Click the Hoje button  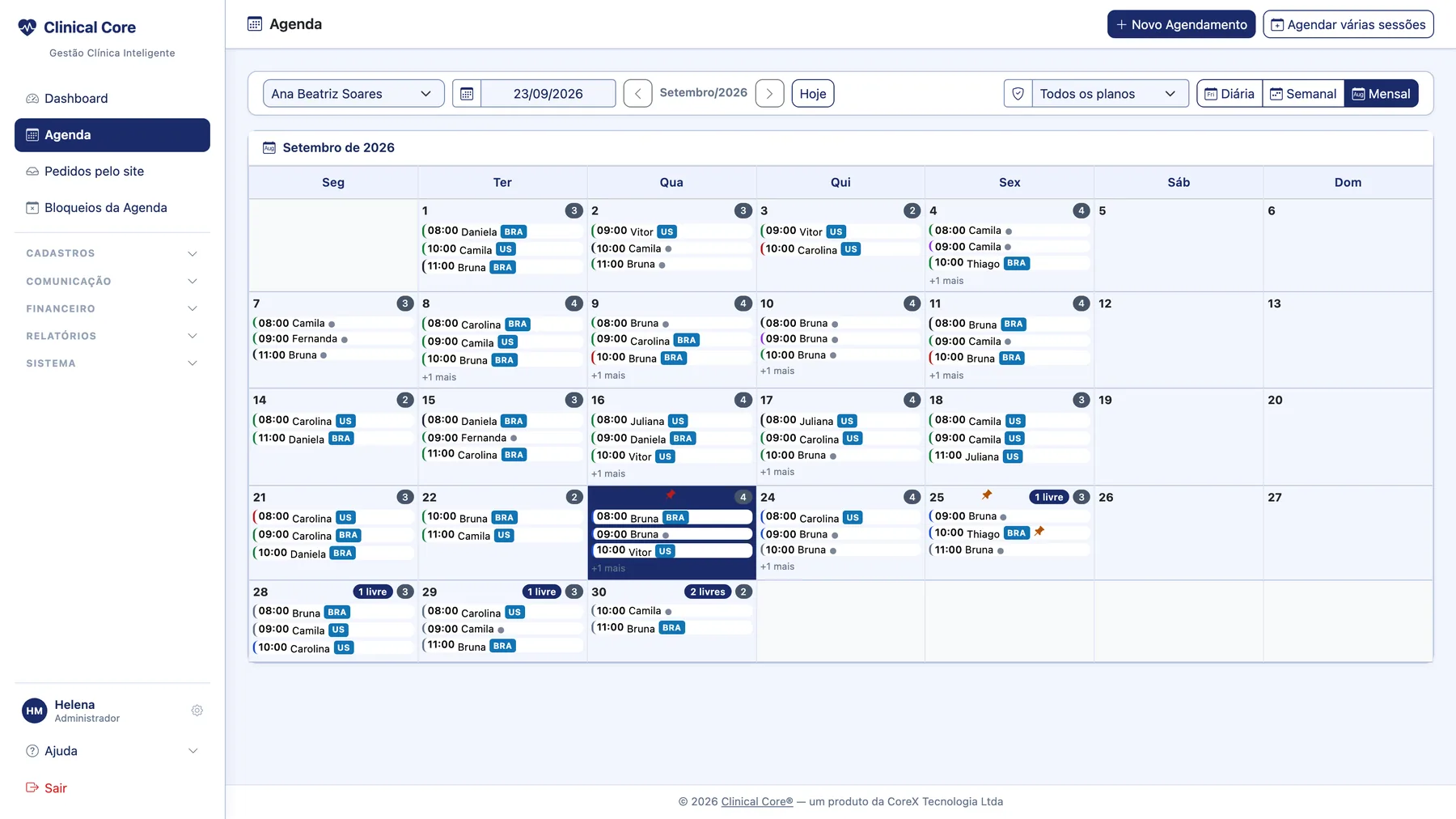tap(813, 94)
